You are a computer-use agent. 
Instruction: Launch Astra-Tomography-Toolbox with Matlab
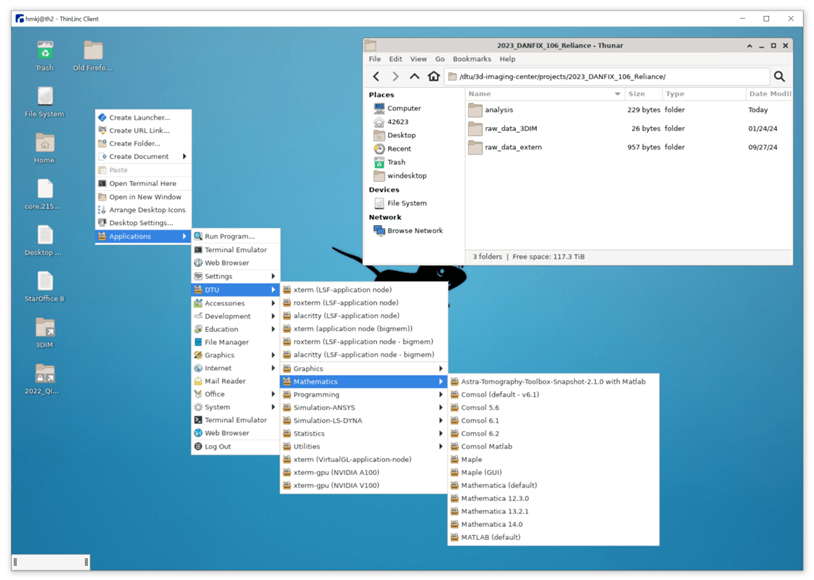(553, 382)
